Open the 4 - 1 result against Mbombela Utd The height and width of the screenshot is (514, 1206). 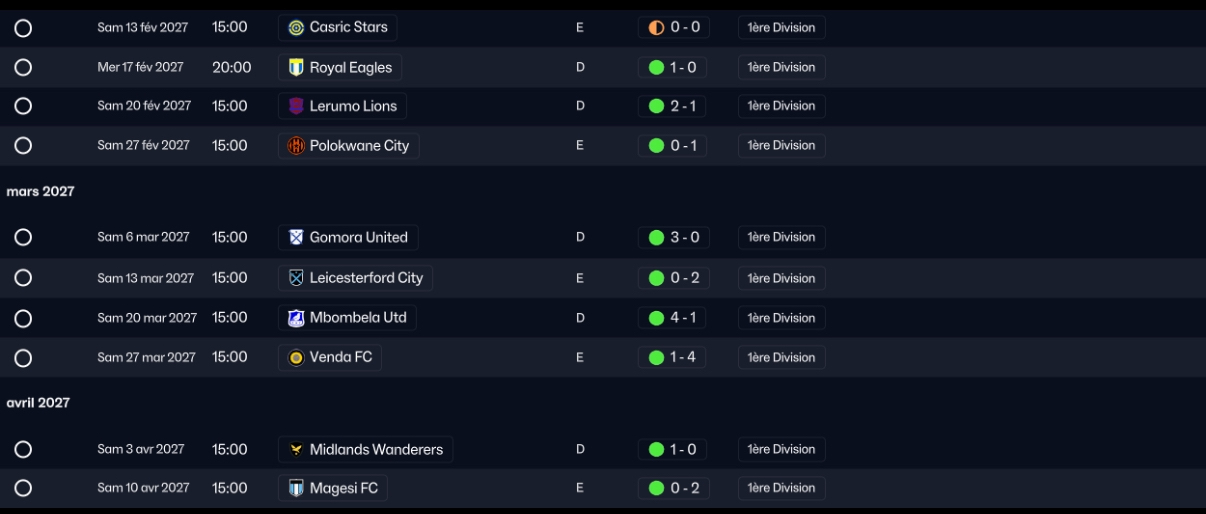coord(672,318)
